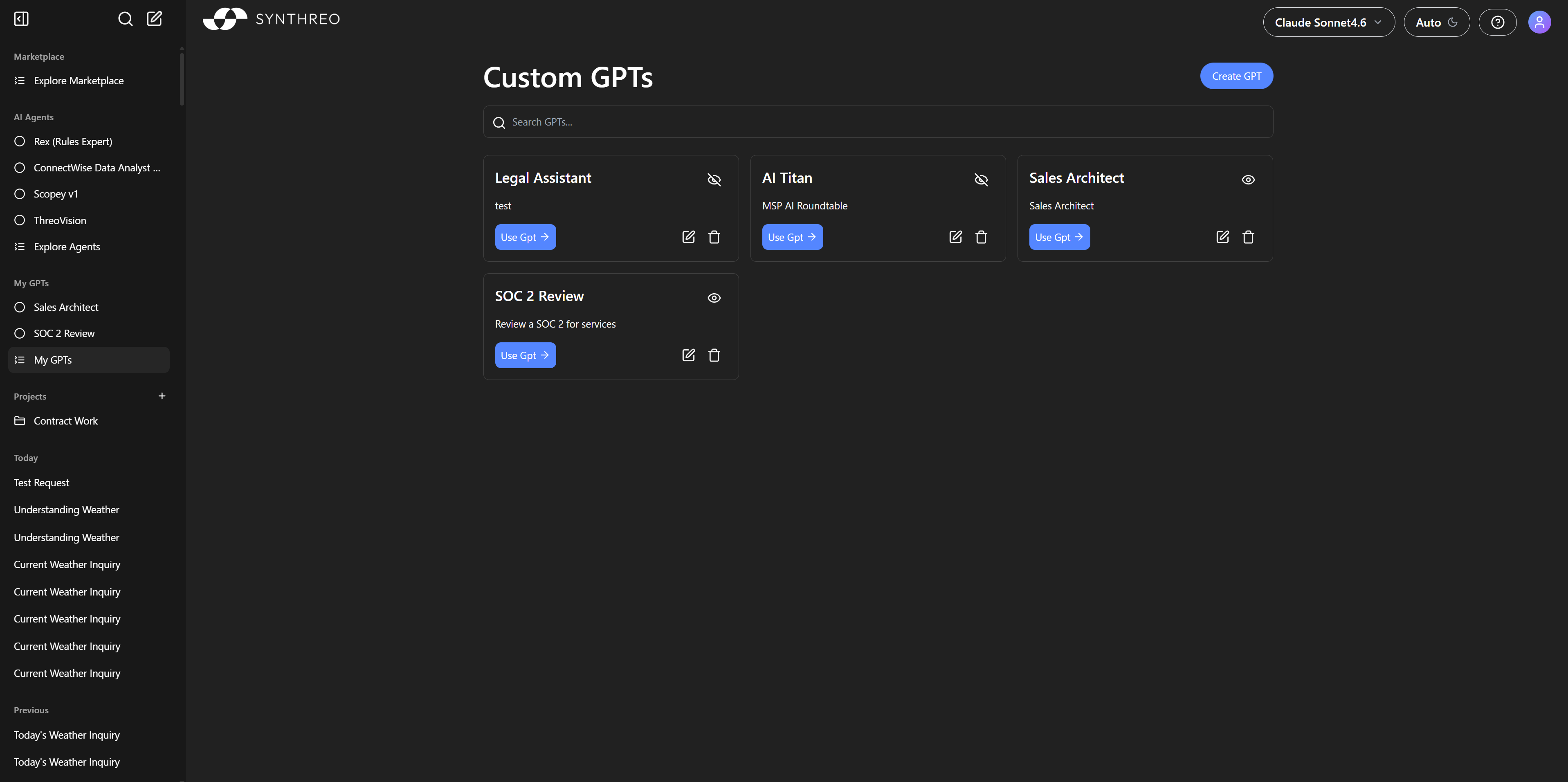1568x782 pixels.
Task: Delete the AI Titan GPT
Action: click(x=981, y=237)
